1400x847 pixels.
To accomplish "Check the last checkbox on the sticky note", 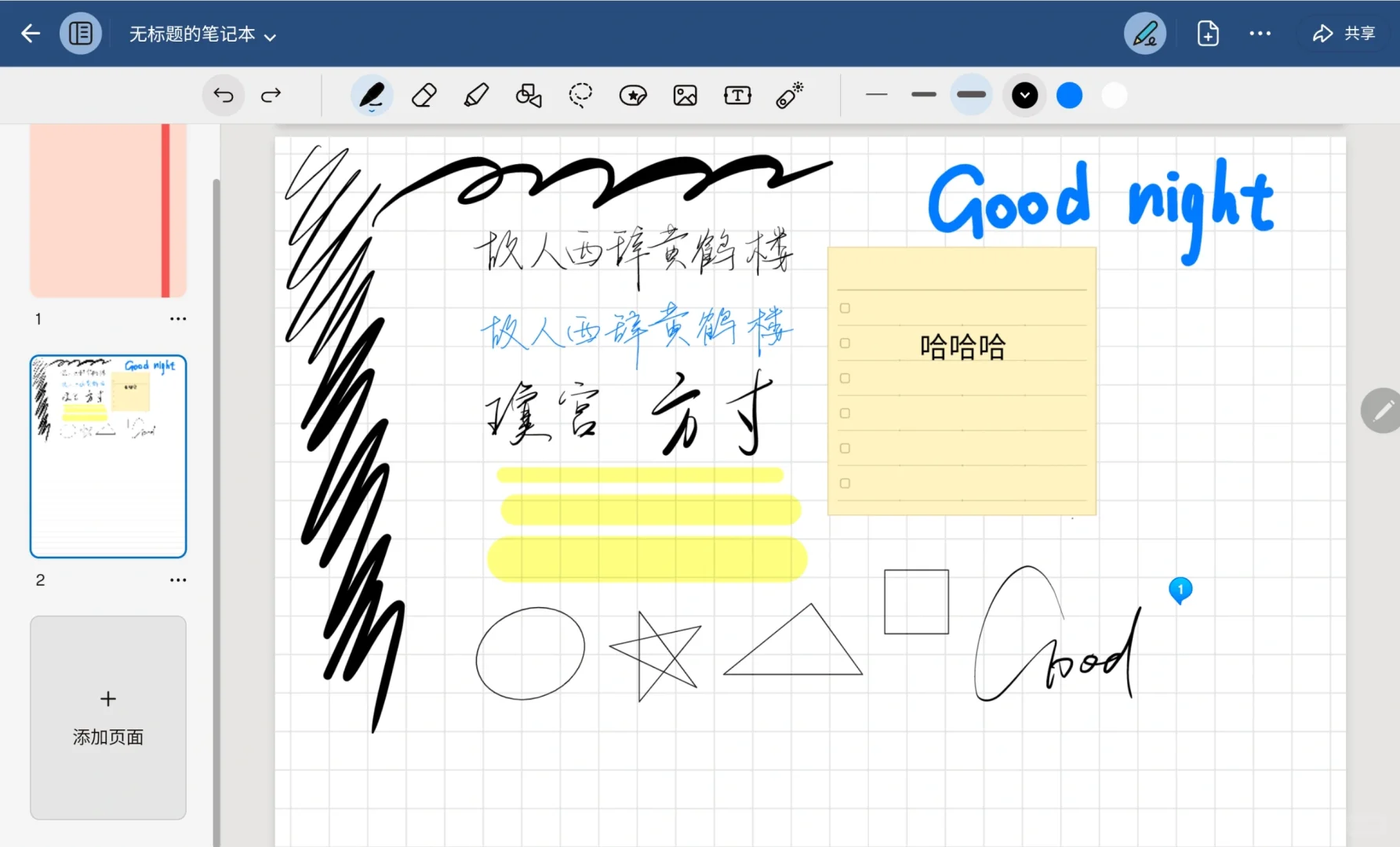I will point(844,483).
